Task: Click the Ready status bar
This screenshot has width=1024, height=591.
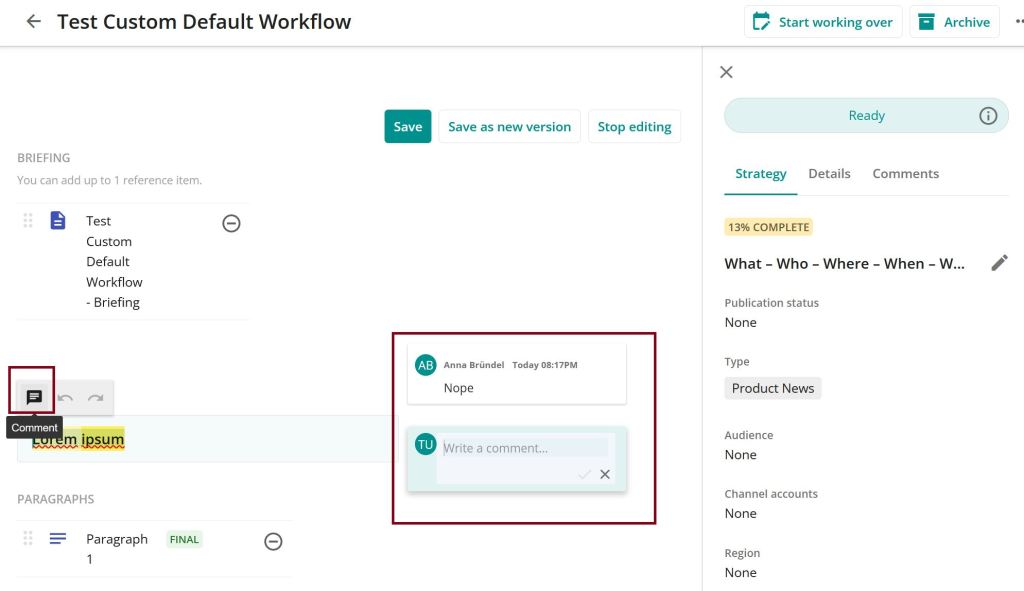Action: [x=850, y=116]
